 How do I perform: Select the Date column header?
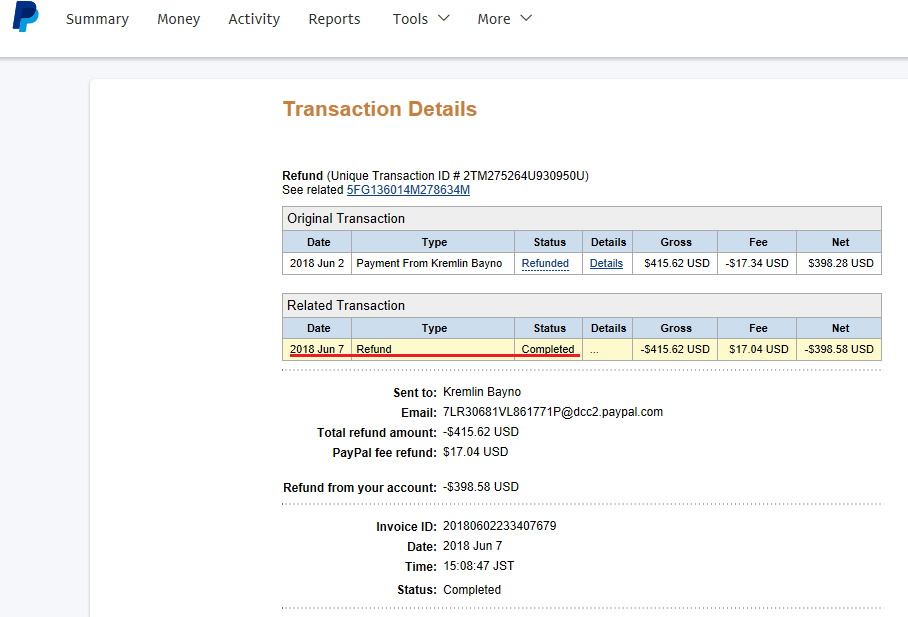pyautogui.click(x=318, y=242)
